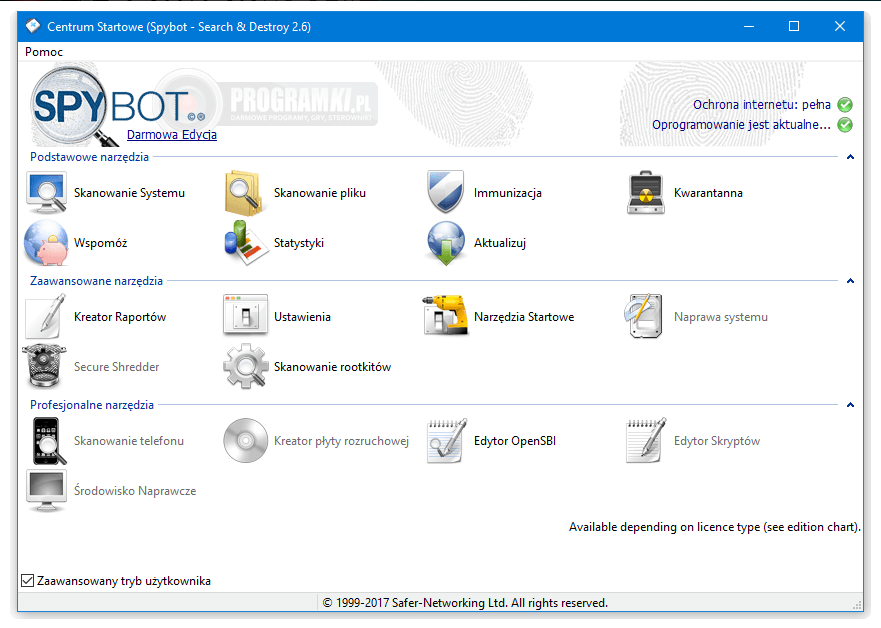Click the Podstawowe narzędzia section heading
The image size is (881, 628).
click(x=89, y=157)
